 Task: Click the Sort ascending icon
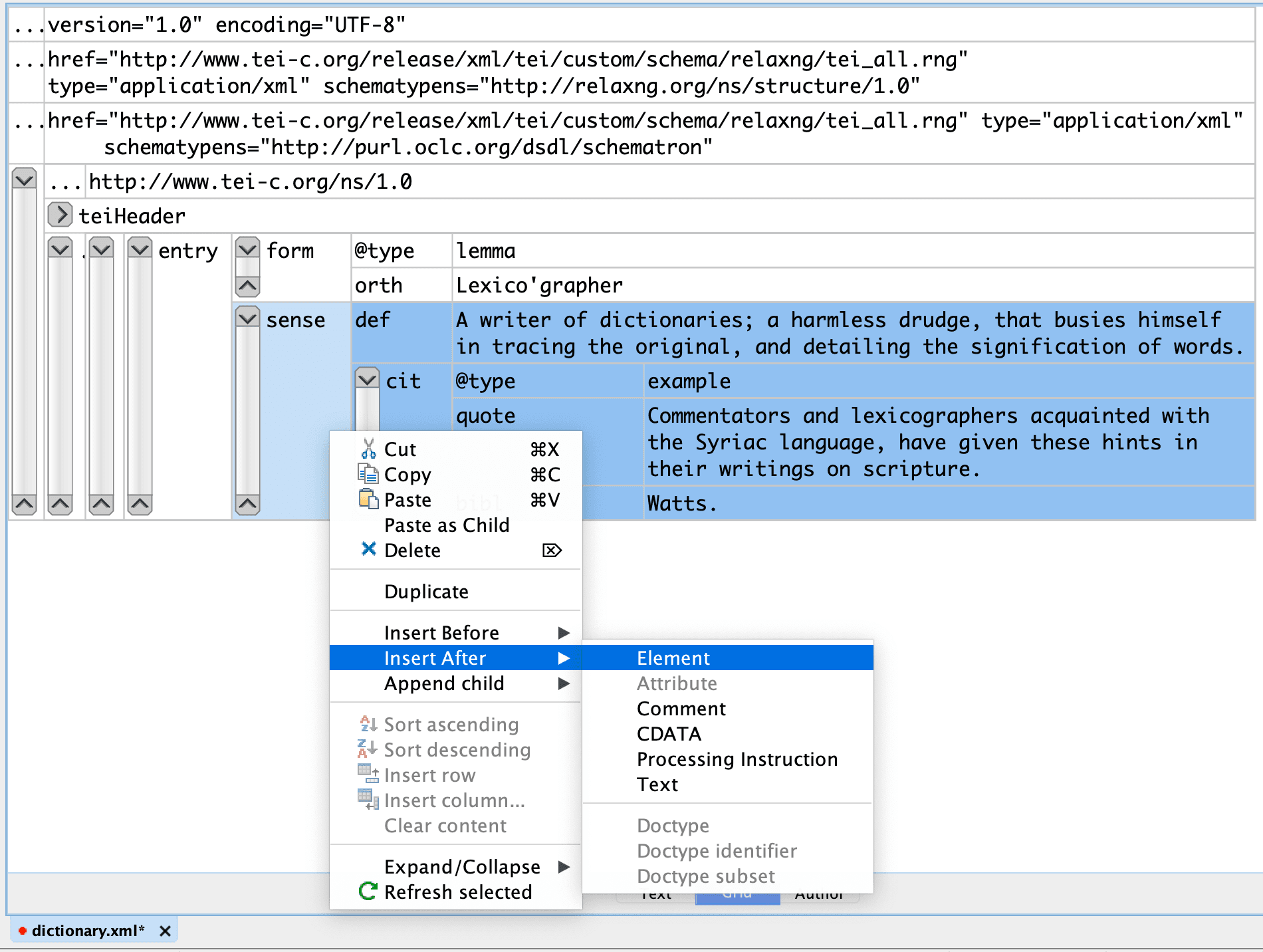(368, 724)
